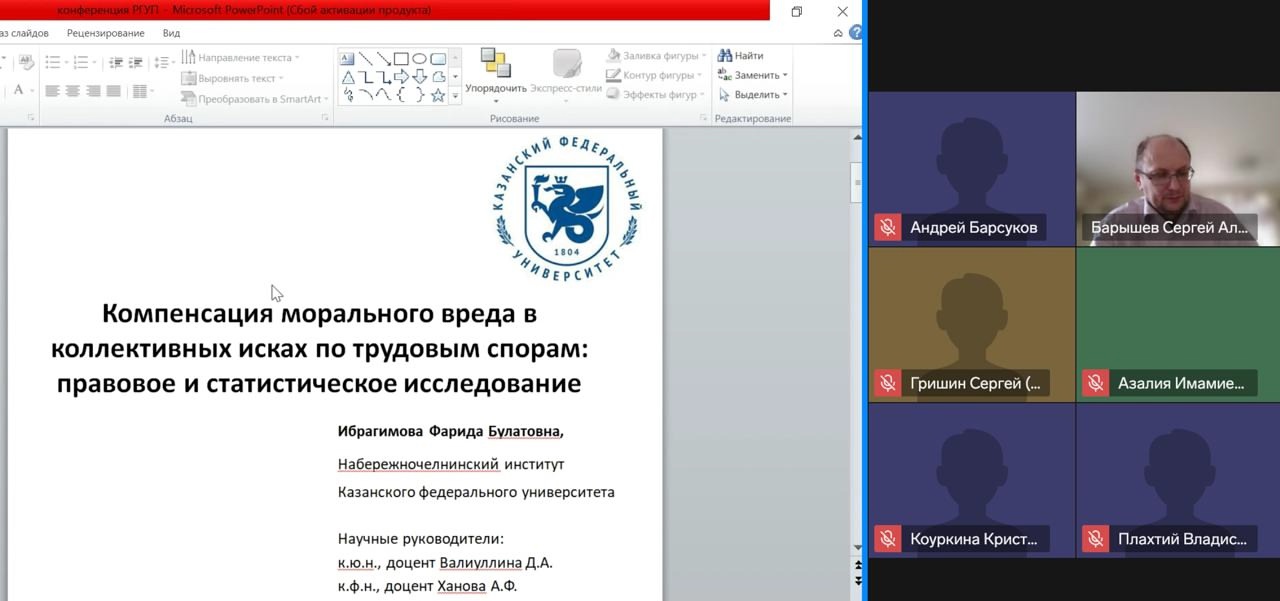Insert an oval shape

(x=419, y=57)
